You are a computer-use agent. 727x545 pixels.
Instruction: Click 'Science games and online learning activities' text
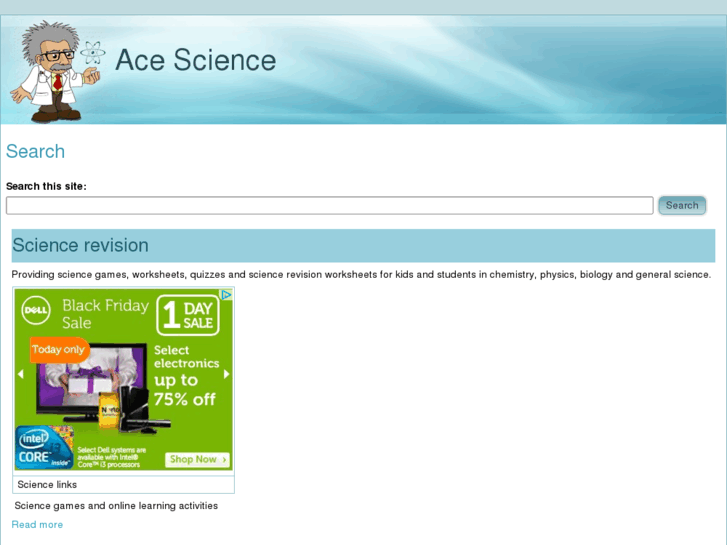click(x=116, y=506)
